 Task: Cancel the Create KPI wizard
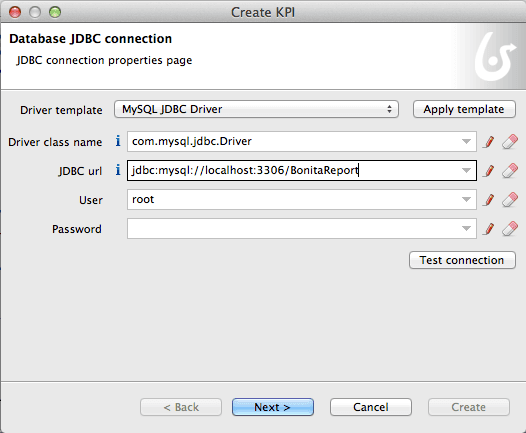coord(371,407)
